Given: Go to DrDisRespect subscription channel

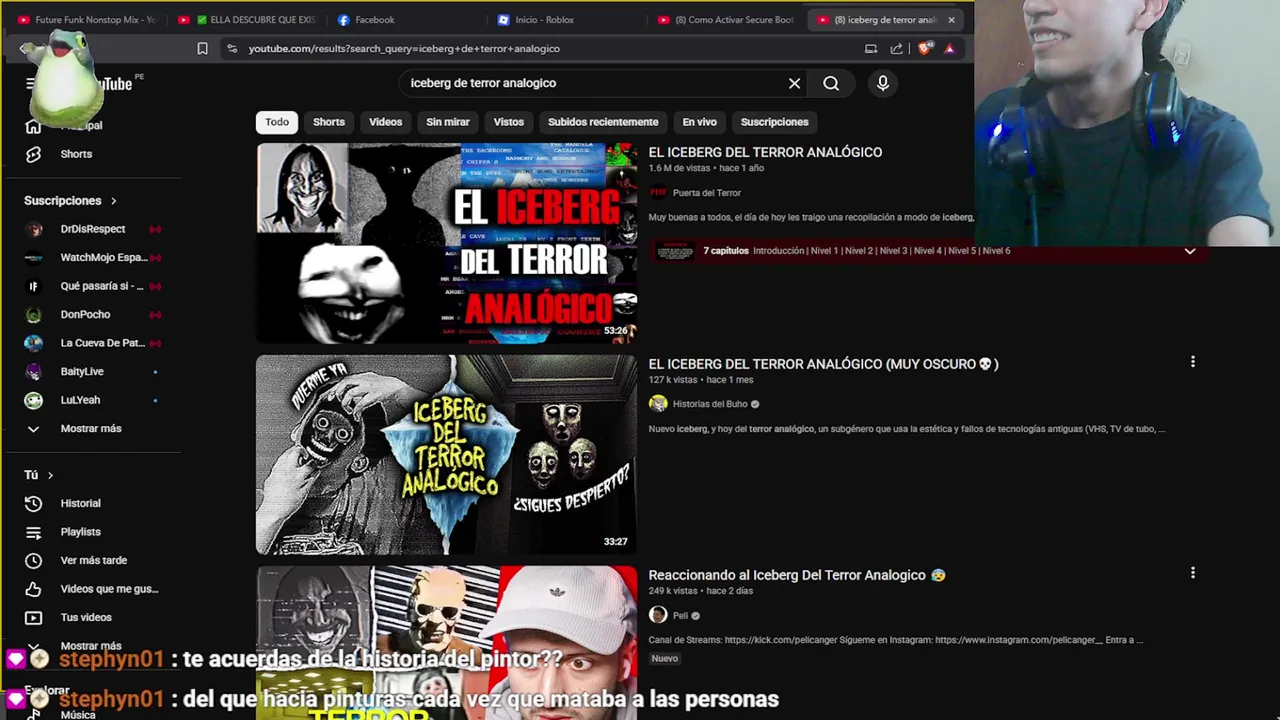Looking at the screenshot, I should (x=92, y=229).
